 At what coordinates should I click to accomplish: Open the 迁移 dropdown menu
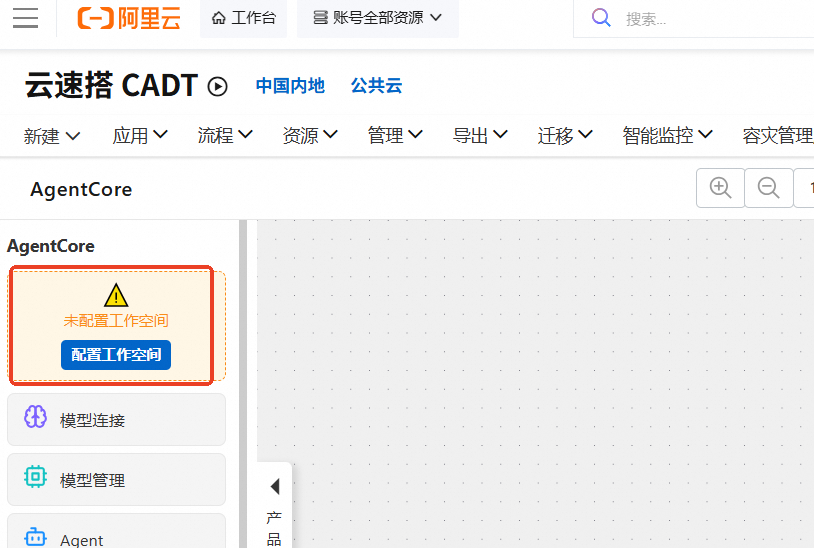(565, 136)
